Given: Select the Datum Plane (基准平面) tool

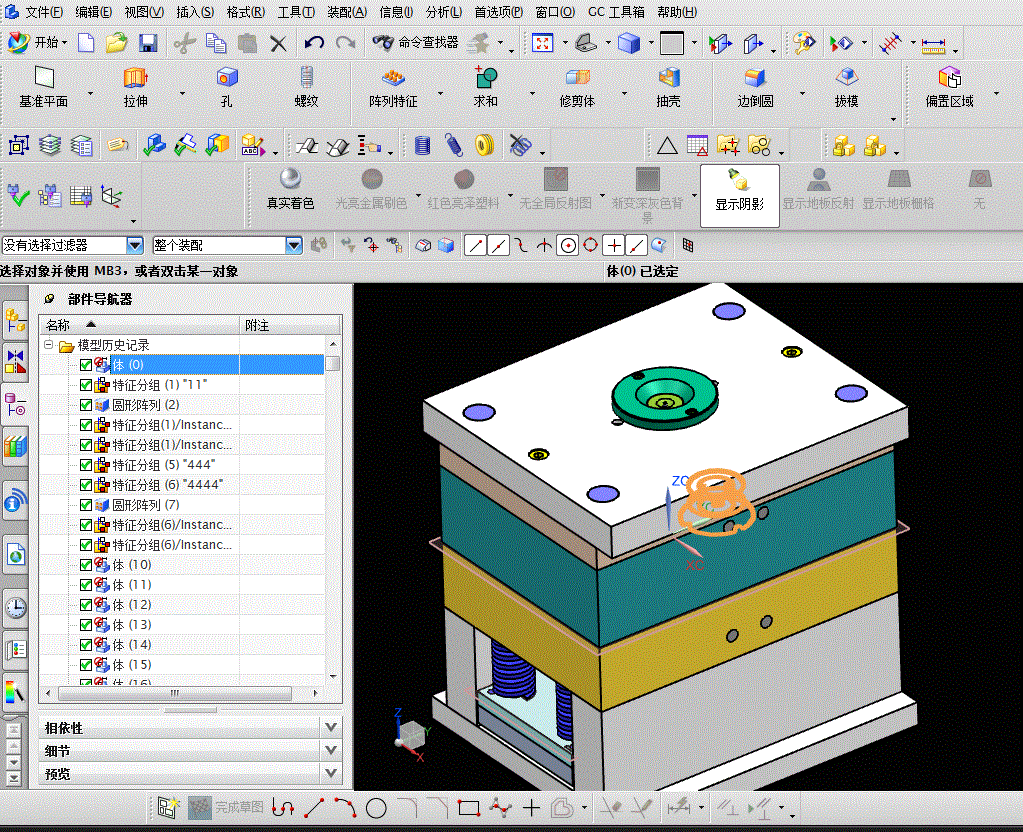Looking at the screenshot, I should (44, 87).
